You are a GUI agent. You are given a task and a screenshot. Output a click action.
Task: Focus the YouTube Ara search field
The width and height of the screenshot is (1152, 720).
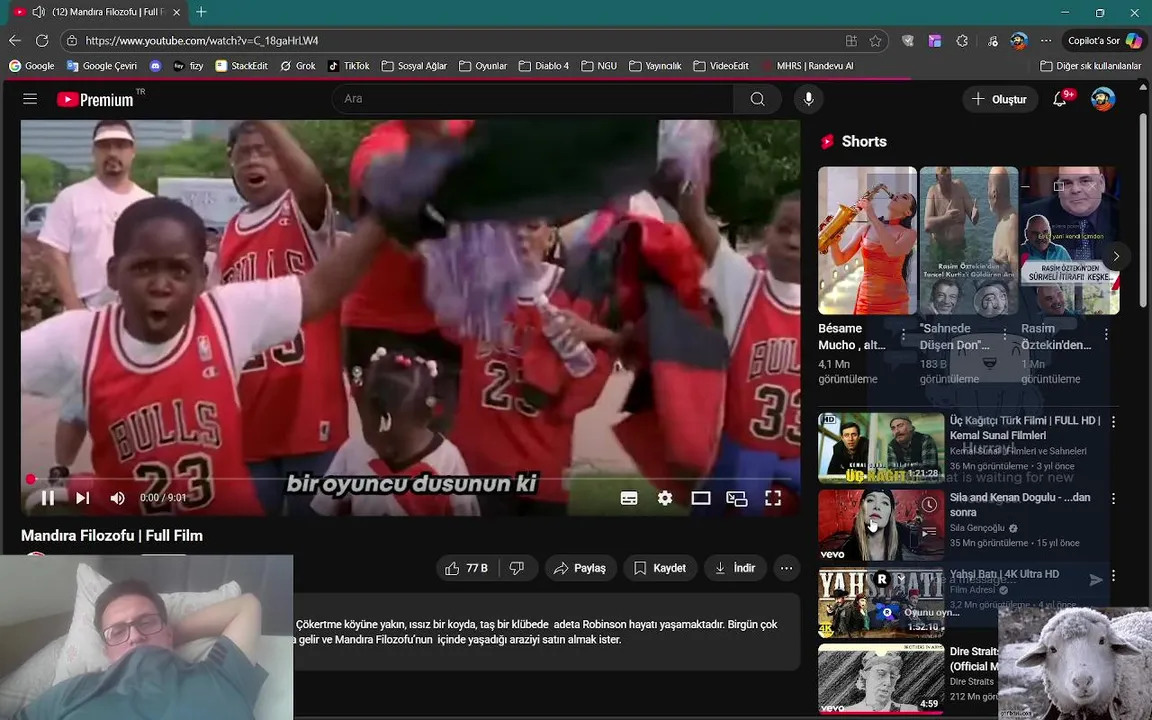click(x=533, y=98)
